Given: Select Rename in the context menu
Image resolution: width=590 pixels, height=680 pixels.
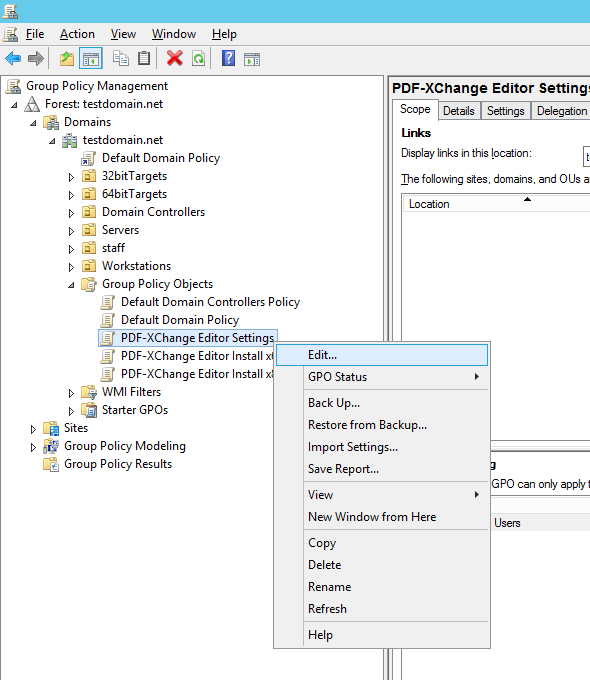Looking at the screenshot, I should (382, 587).
